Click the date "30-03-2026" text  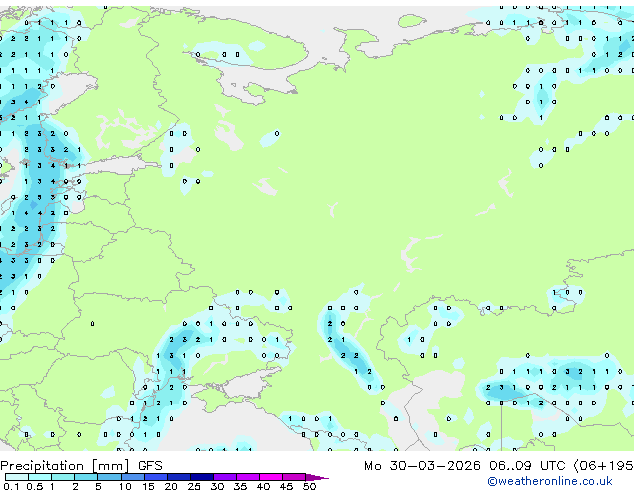coord(435,466)
